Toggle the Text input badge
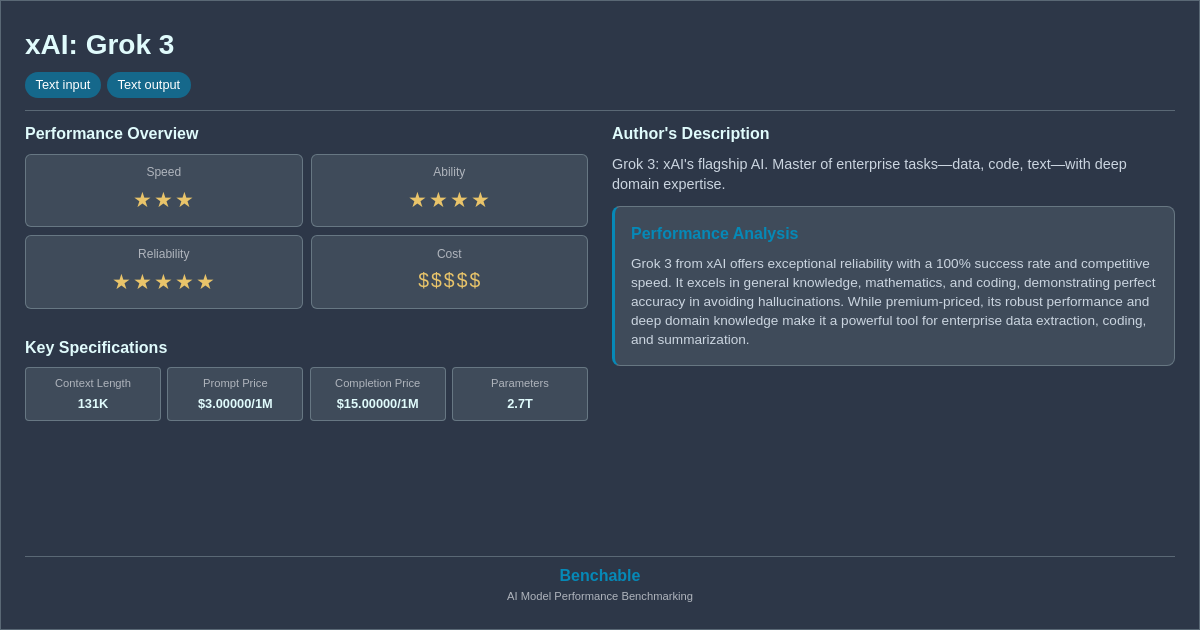Viewport: 1200px width, 630px height. point(63,85)
